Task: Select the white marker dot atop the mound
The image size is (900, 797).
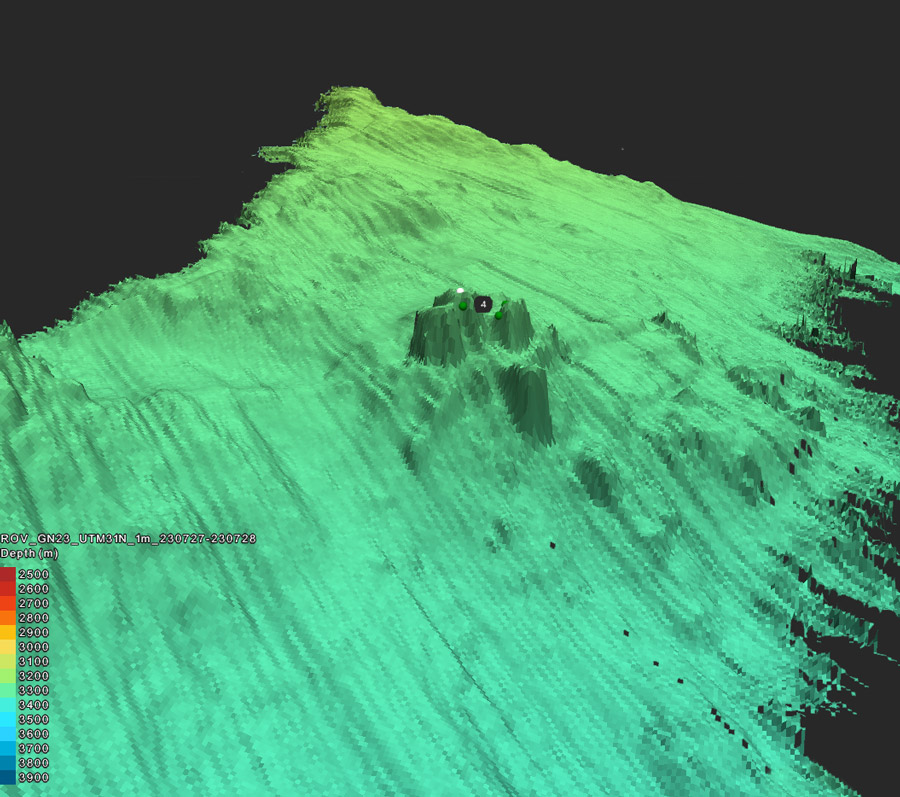Action: pyautogui.click(x=460, y=290)
